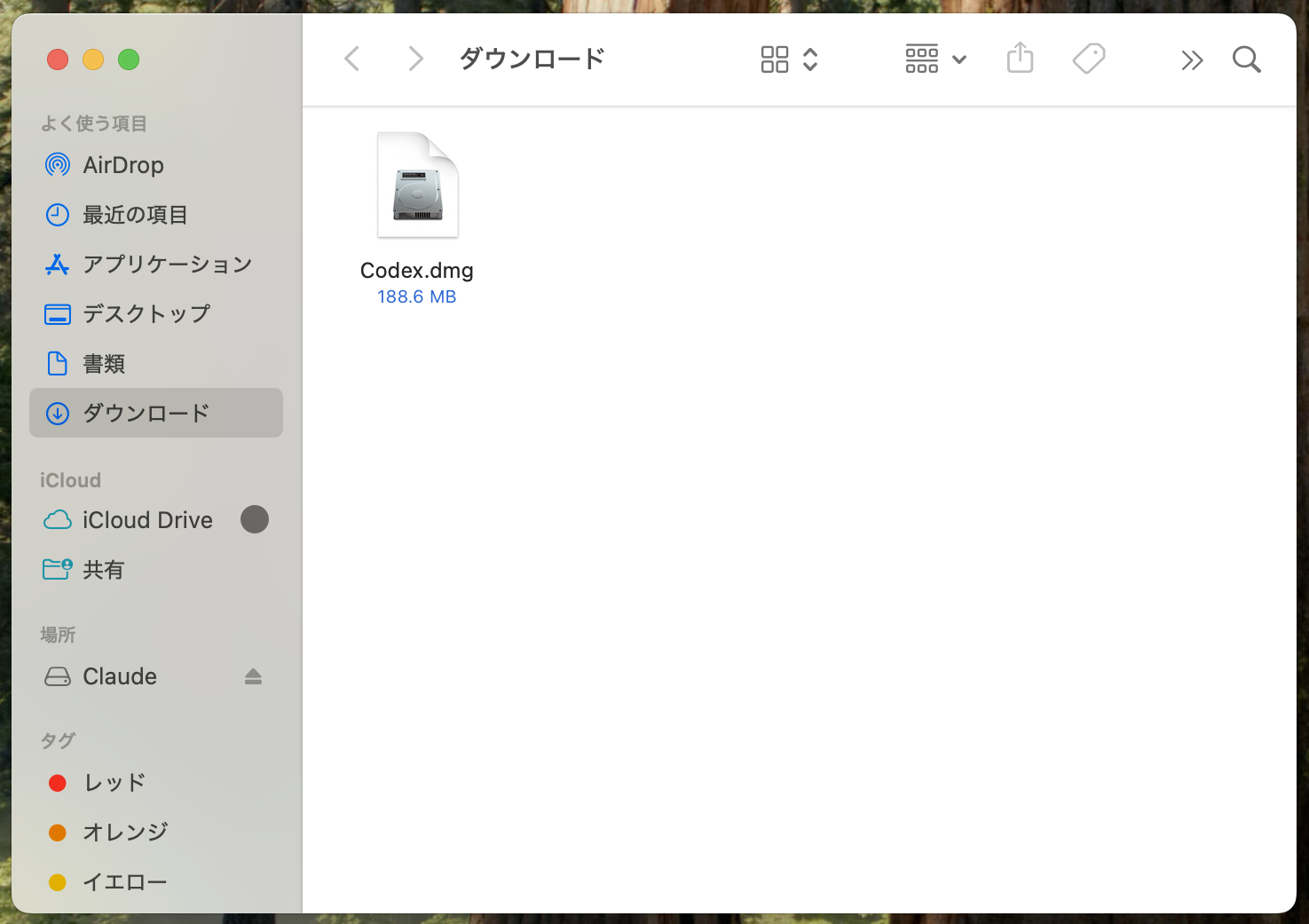Screen dimensions: 1309x924
Task: Open the デスクトップ folder
Action: tap(146, 313)
